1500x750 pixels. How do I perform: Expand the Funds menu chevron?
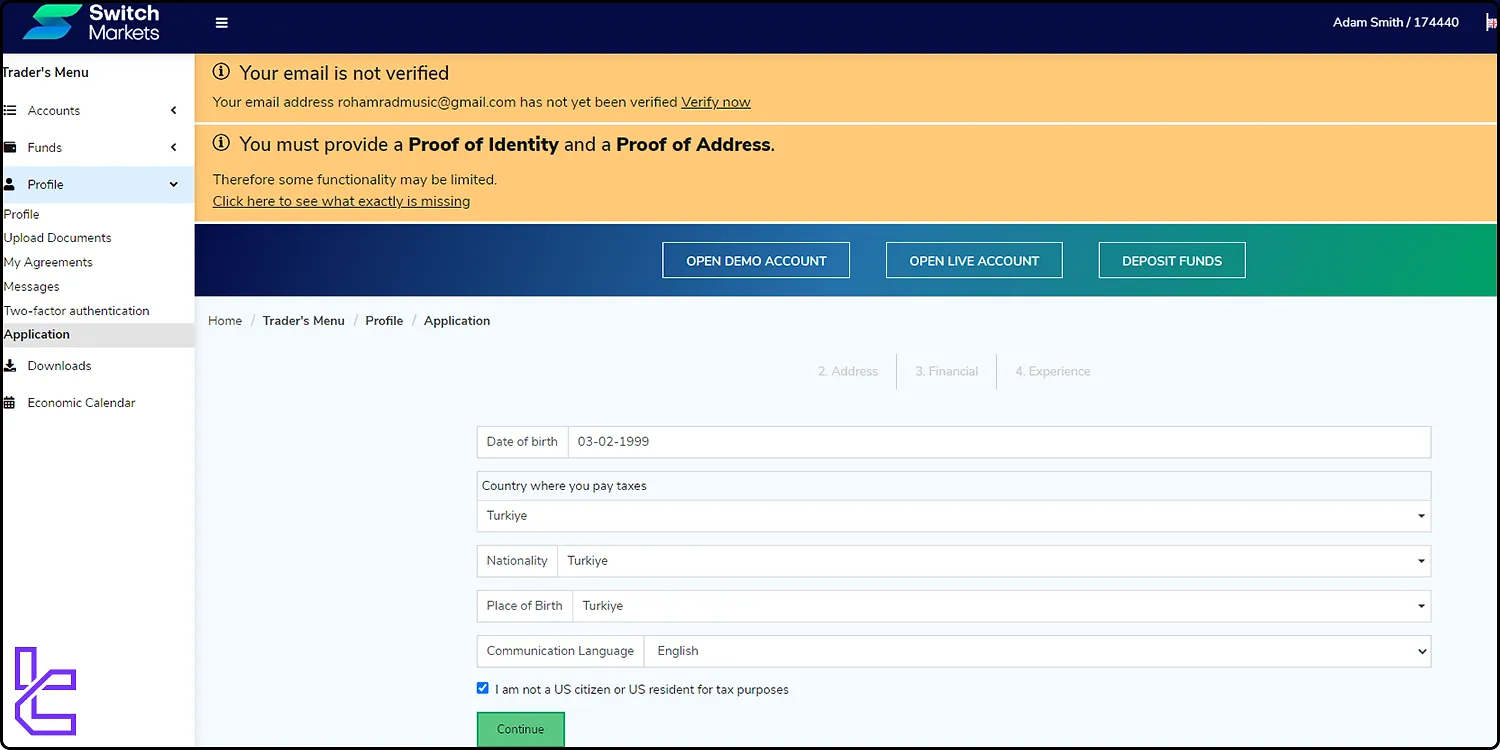coord(173,148)
